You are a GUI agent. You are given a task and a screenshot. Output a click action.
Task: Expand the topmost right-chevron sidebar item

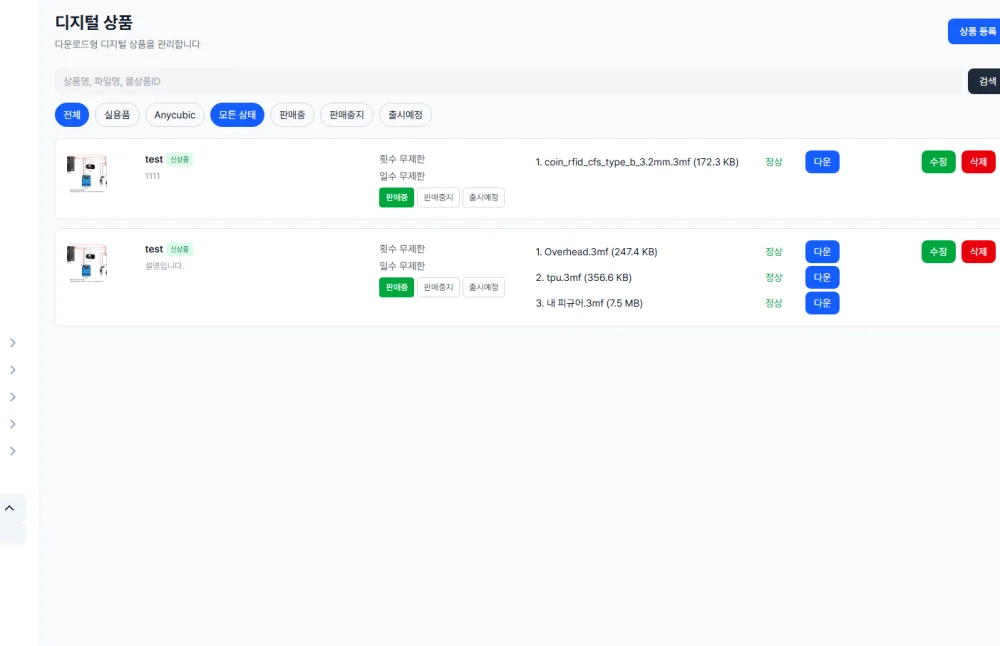tap(13, 343)
